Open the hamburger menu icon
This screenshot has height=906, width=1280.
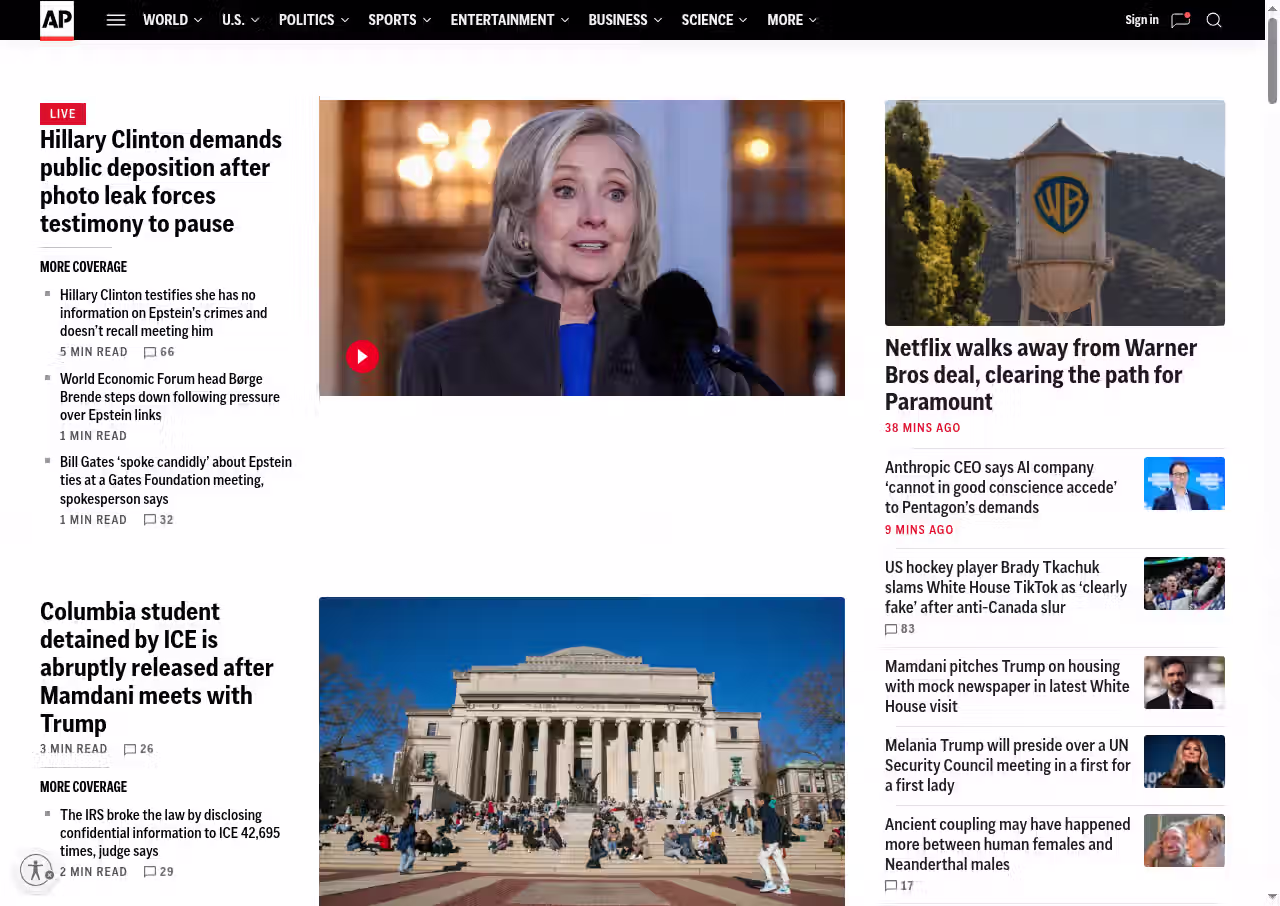[x=116, y=20]
